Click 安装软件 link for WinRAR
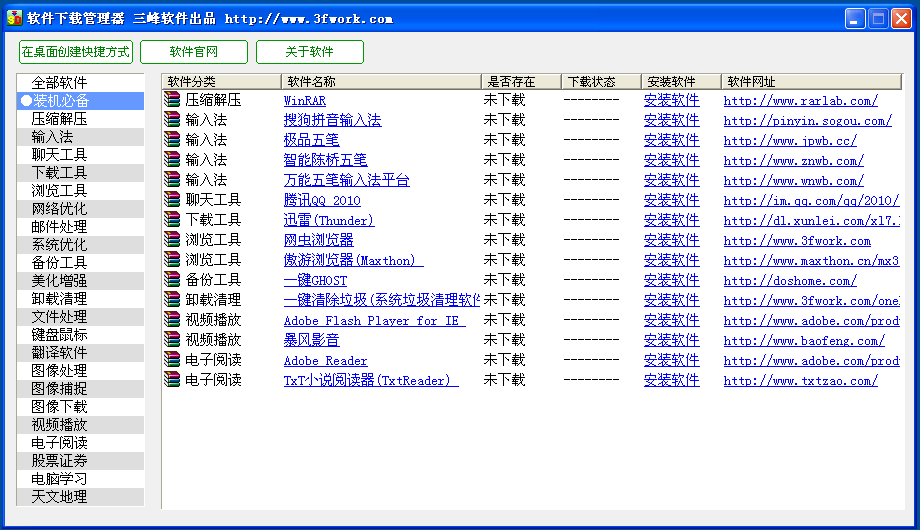The width and height of the screenshot is (920, 530). (671, 100)
